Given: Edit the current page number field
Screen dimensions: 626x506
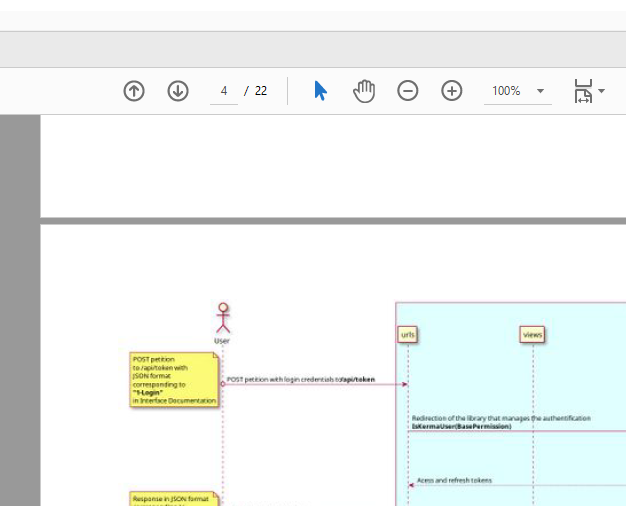Looking at the screenshot, I should tap(224, 91).
